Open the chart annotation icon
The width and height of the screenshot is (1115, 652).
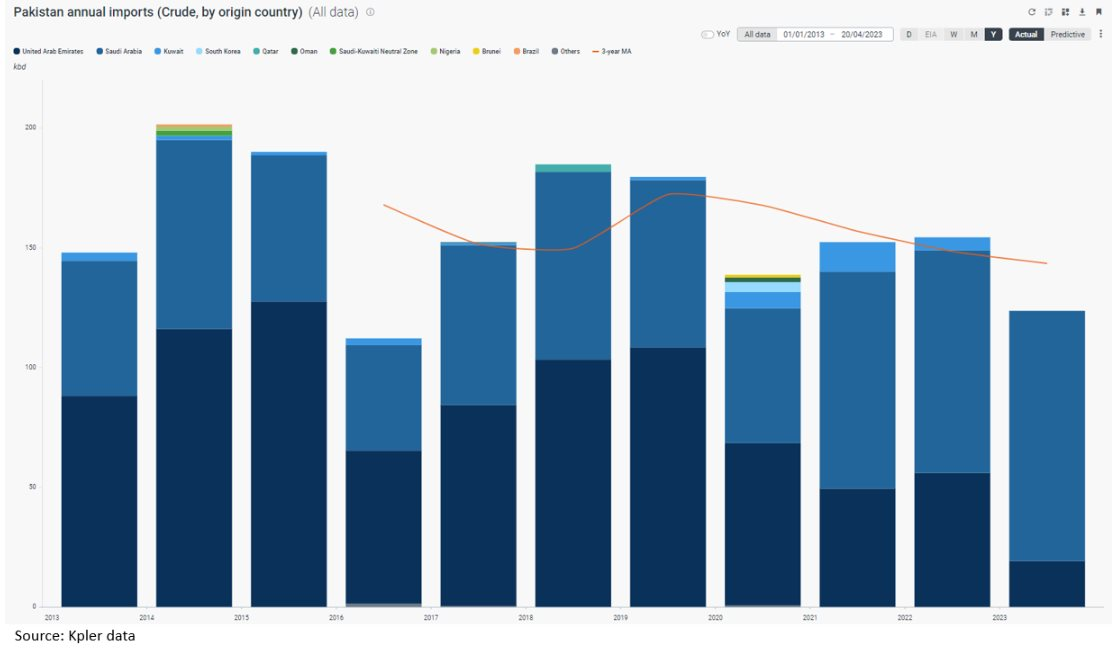1048,12
